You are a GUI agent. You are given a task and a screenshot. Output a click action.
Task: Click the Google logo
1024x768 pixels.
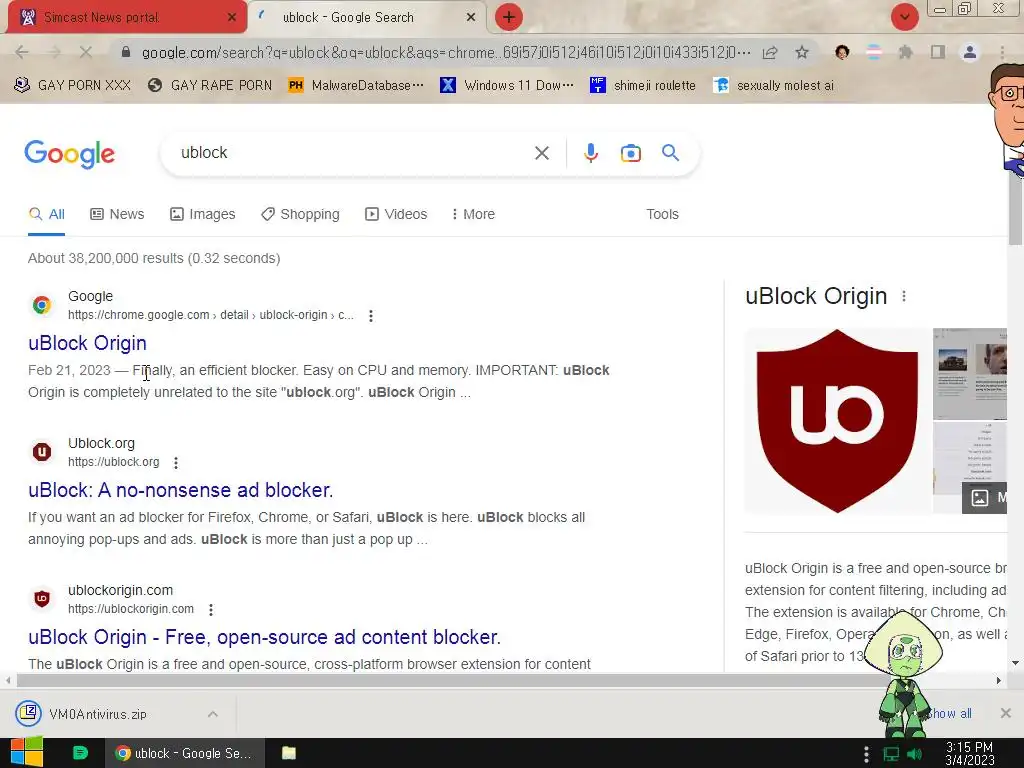point(69,154)
